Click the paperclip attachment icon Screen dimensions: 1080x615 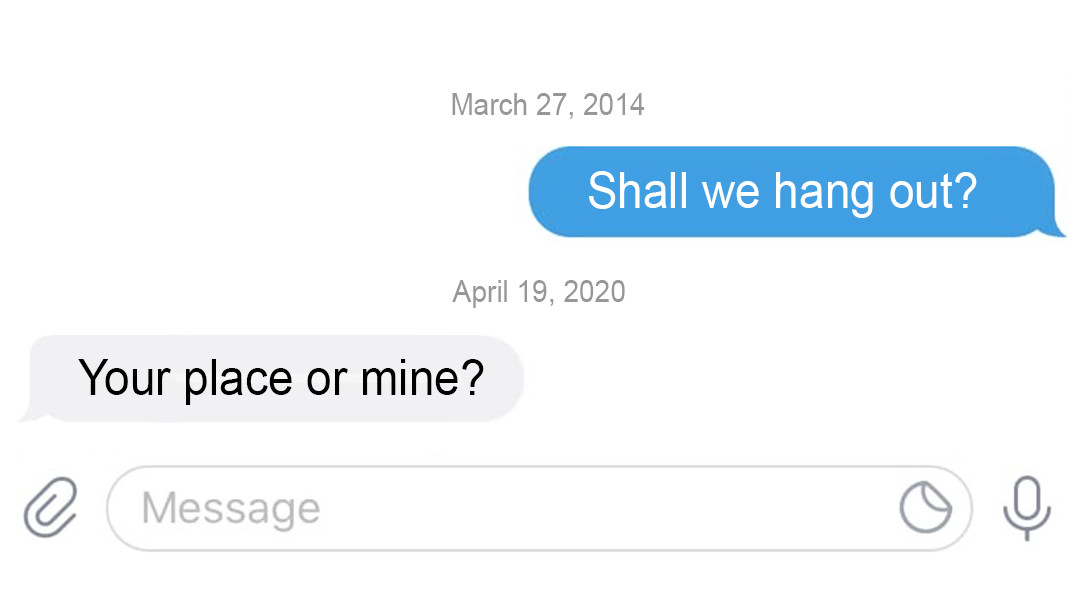[51, 507]
